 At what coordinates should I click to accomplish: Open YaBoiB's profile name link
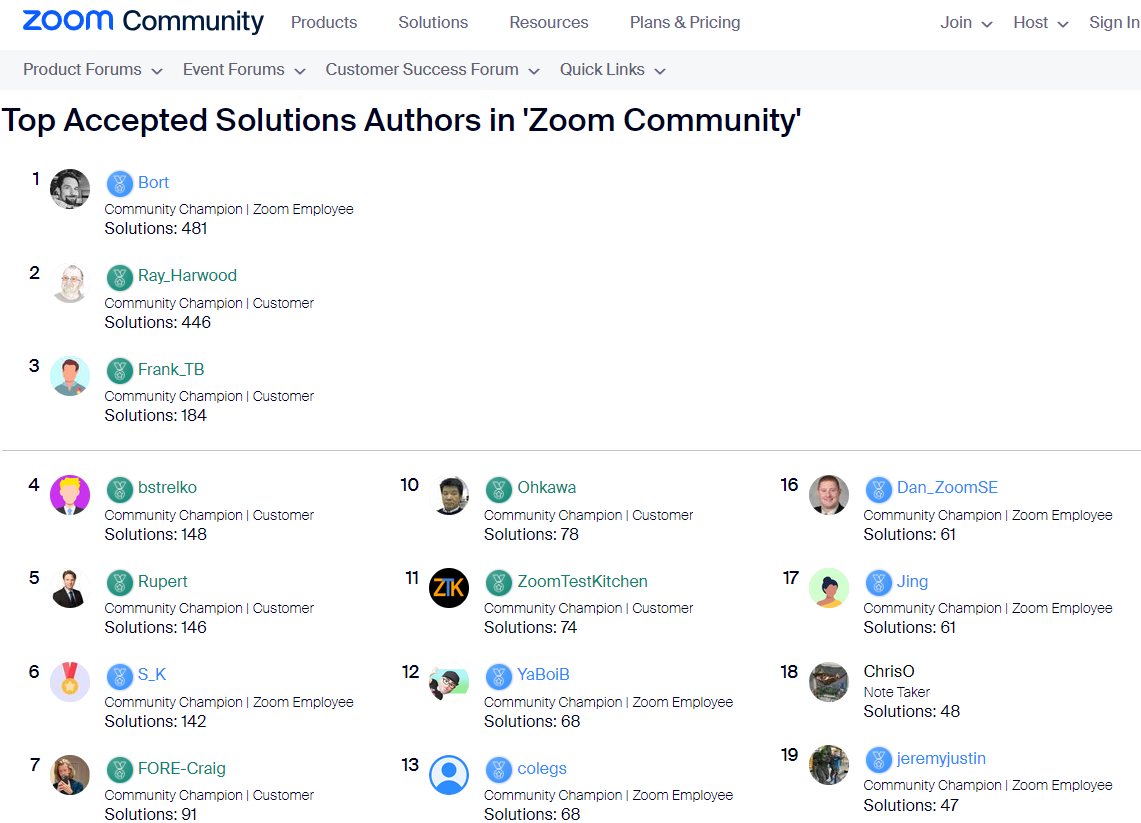point(544,675)
